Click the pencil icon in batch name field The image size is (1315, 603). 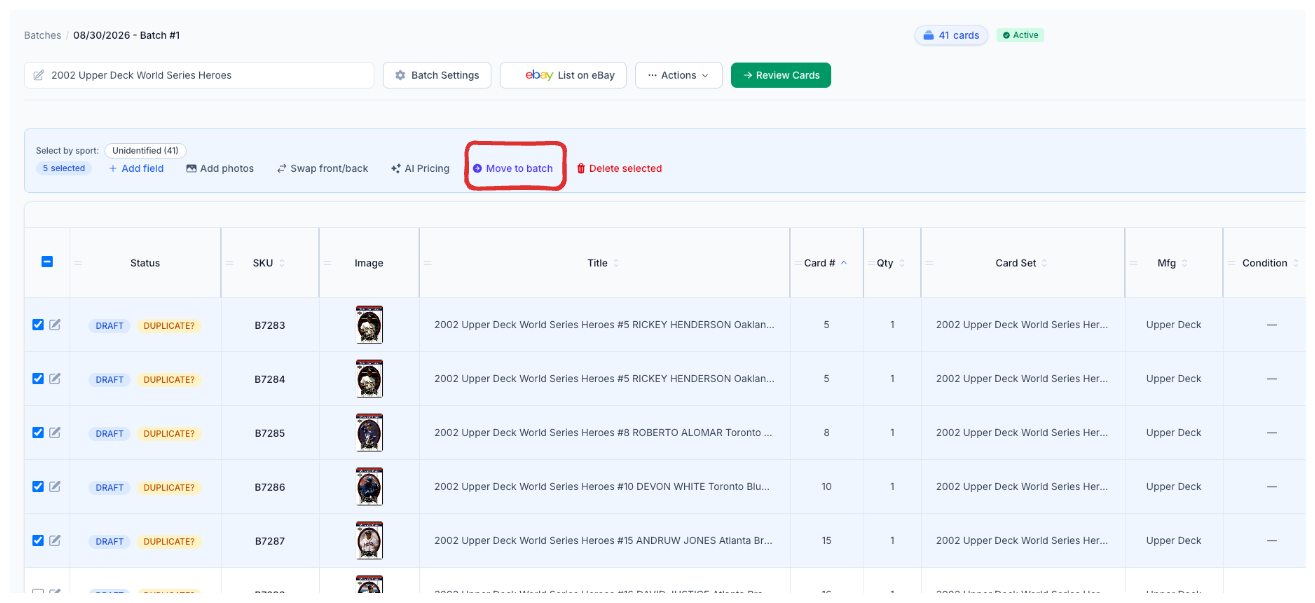[39, 75]
